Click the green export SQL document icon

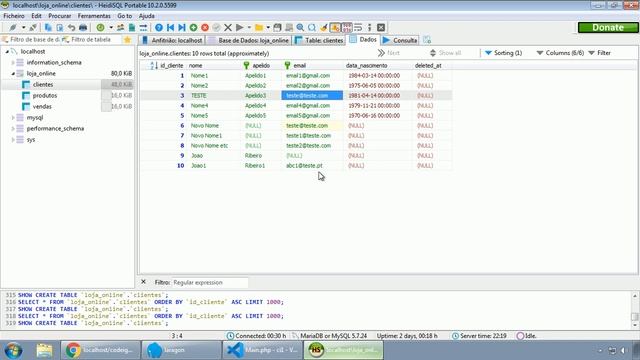(132, 27)
